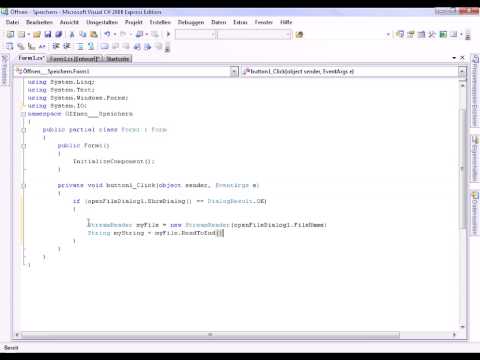Image resolution: width=480 pixels, height=360 pixels.
Task: Click the Open File folder icon
Action: tap(37, 34)
